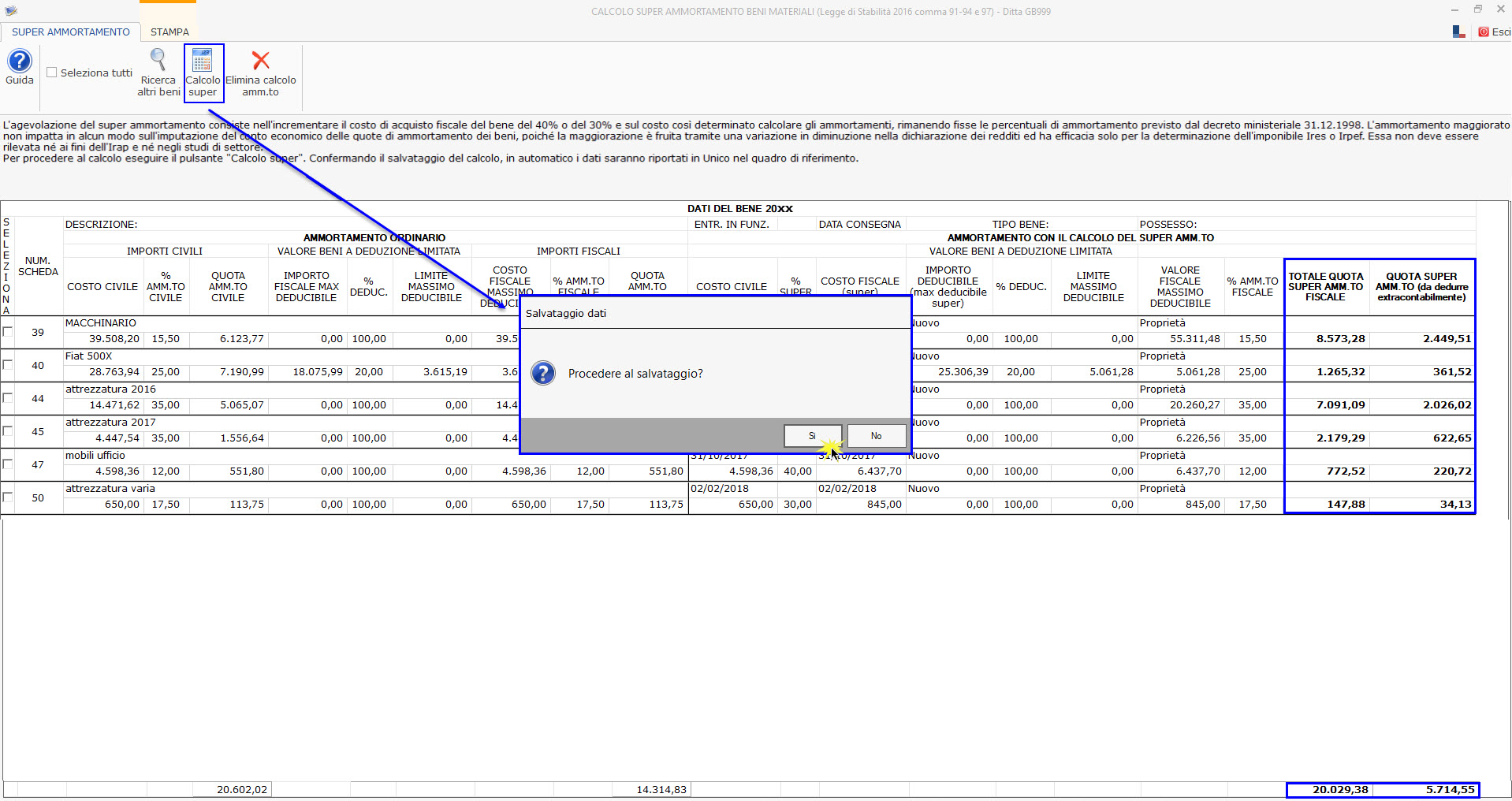Viewport: 1512px width, 801px height.
Task: Open the Guida help icon
Action: 20,61
